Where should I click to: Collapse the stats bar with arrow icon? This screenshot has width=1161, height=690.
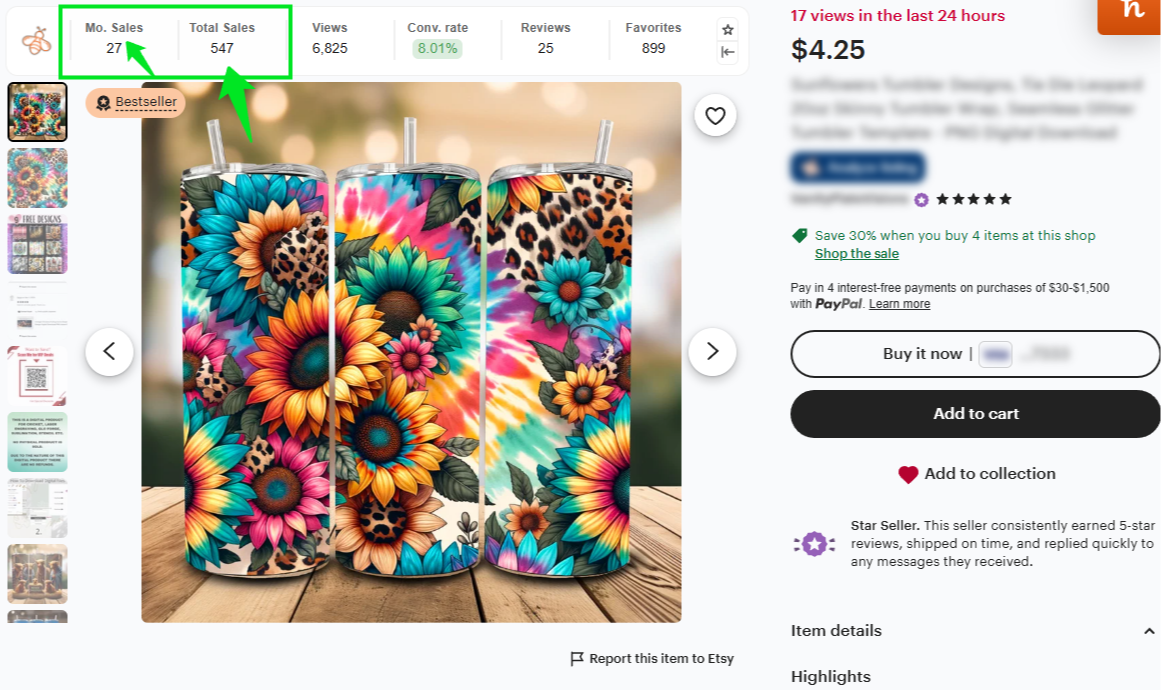728,52
